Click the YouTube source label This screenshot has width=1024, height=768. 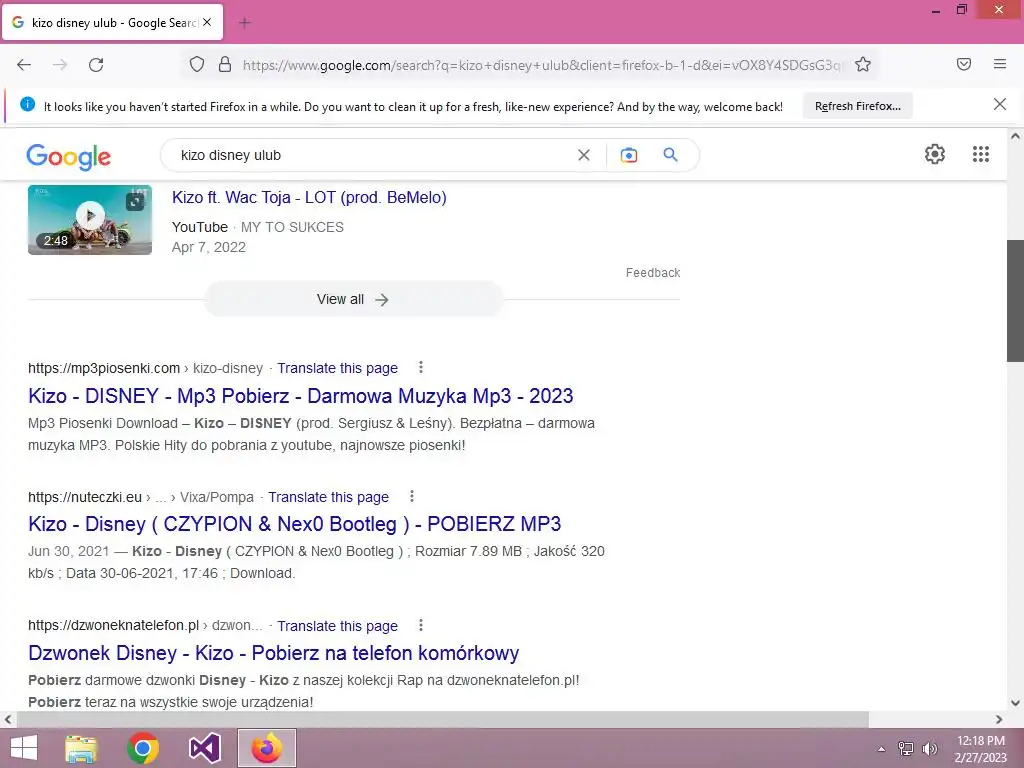[x=200, y=227]
